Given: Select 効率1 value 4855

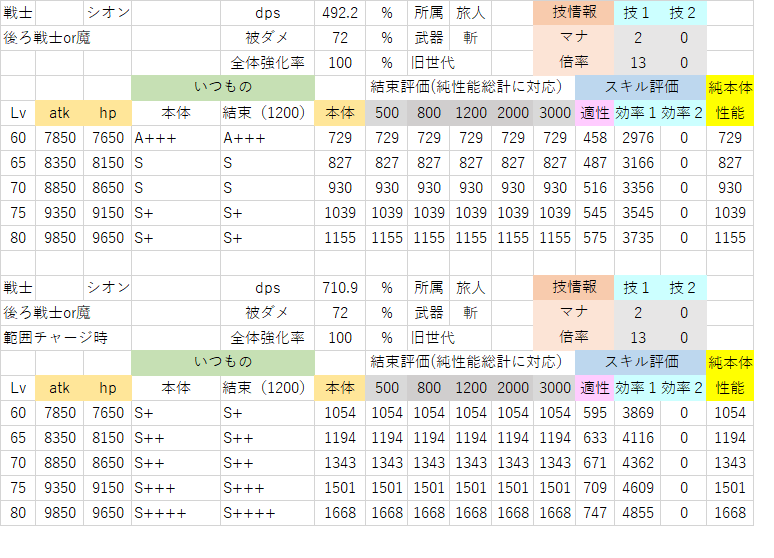Looking at the screenshot, I should 638,513.
